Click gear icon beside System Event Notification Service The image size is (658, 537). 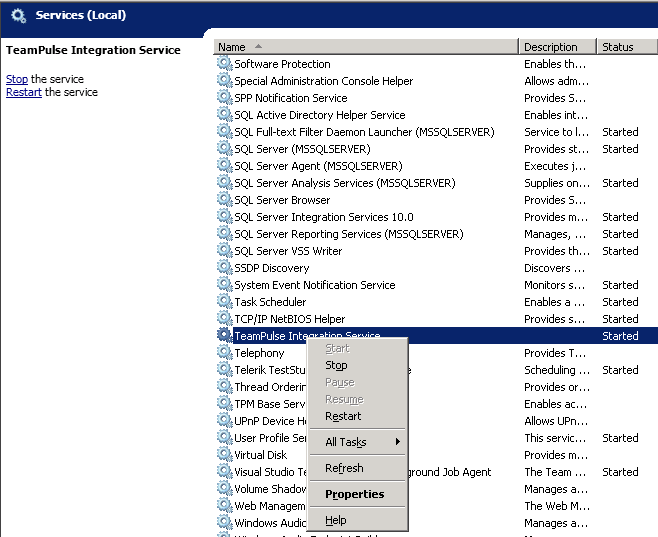click(x=225, y=284)
